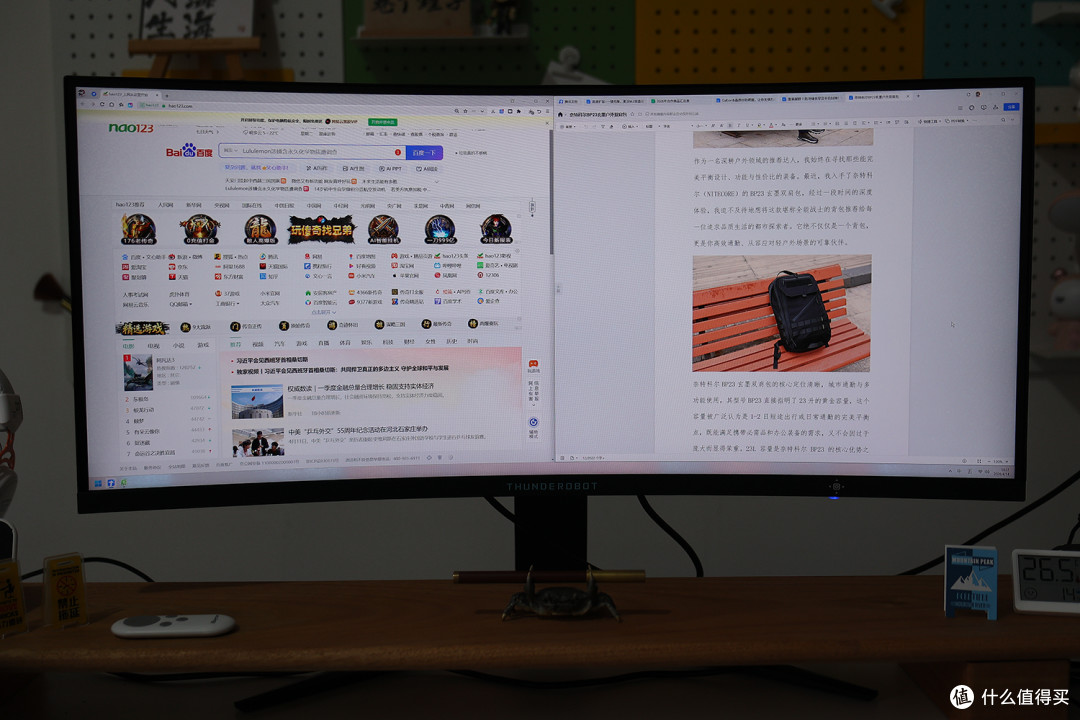1080x720 pixels.
Task: Click the backpack-on-bench image in the document
Action: pyautogui.click(x=781, y=313)
